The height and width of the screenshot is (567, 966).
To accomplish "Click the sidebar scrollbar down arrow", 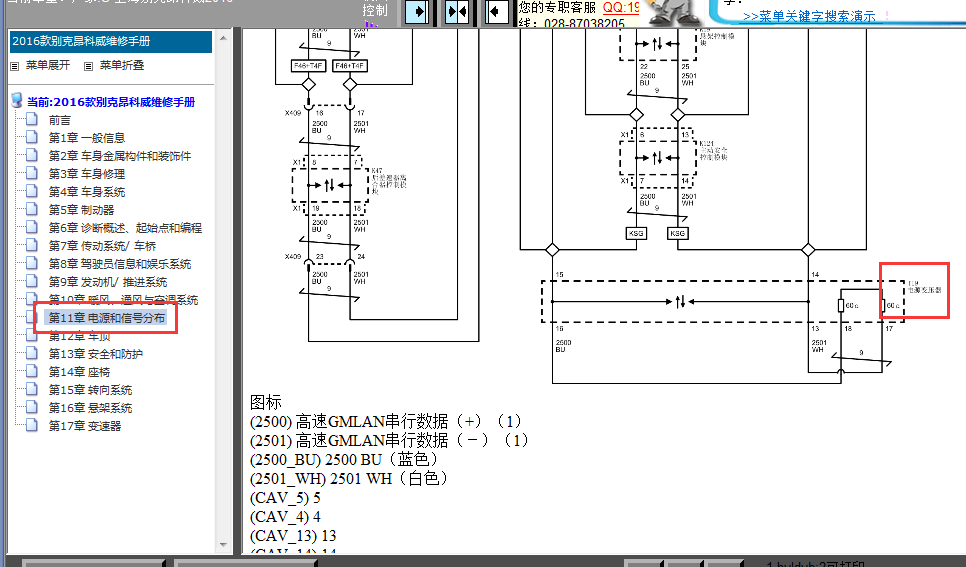I will (224, 545).
